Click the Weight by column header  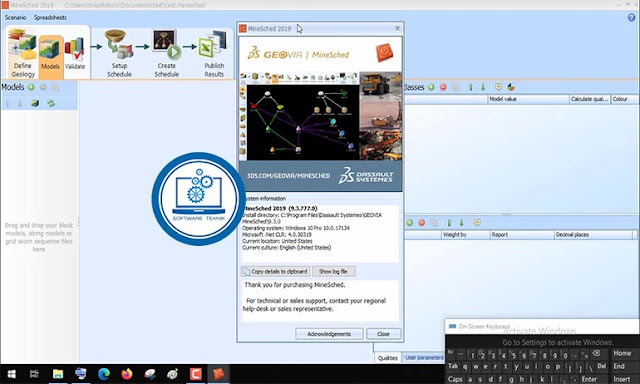pos(466,235)
